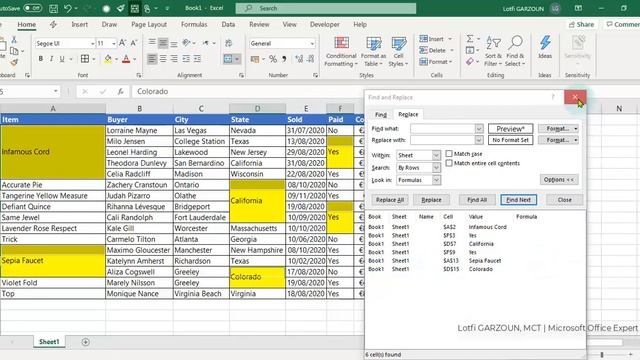Click the Save icon in title bar
The height and width of the screenshot is (360, 640).
point(53,8)
